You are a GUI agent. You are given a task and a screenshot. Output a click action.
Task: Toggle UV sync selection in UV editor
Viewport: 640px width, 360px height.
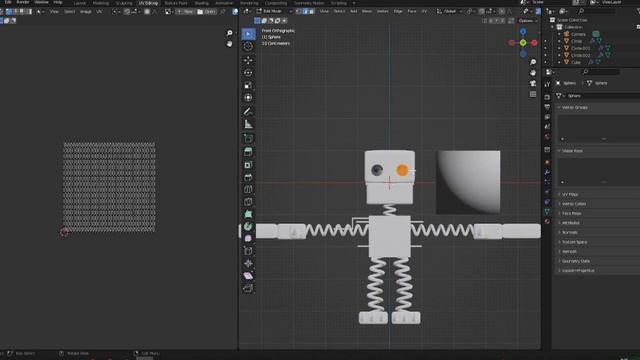[2, 11]
